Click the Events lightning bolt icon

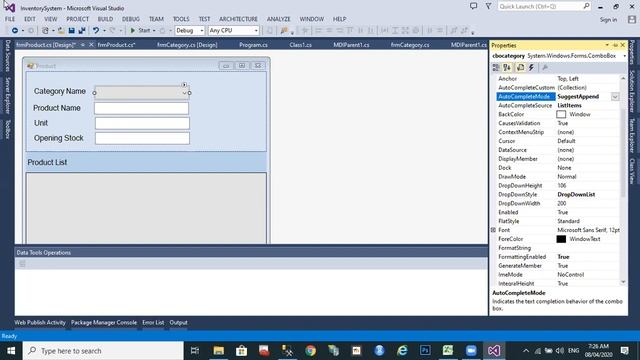(x=531, y=68)
